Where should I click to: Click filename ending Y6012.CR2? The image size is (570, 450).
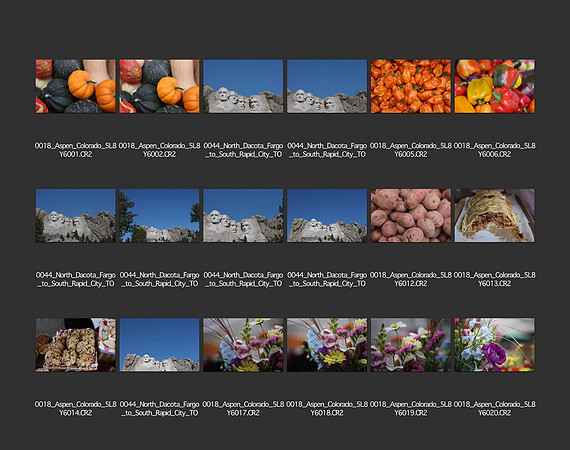tap(411, 279)
